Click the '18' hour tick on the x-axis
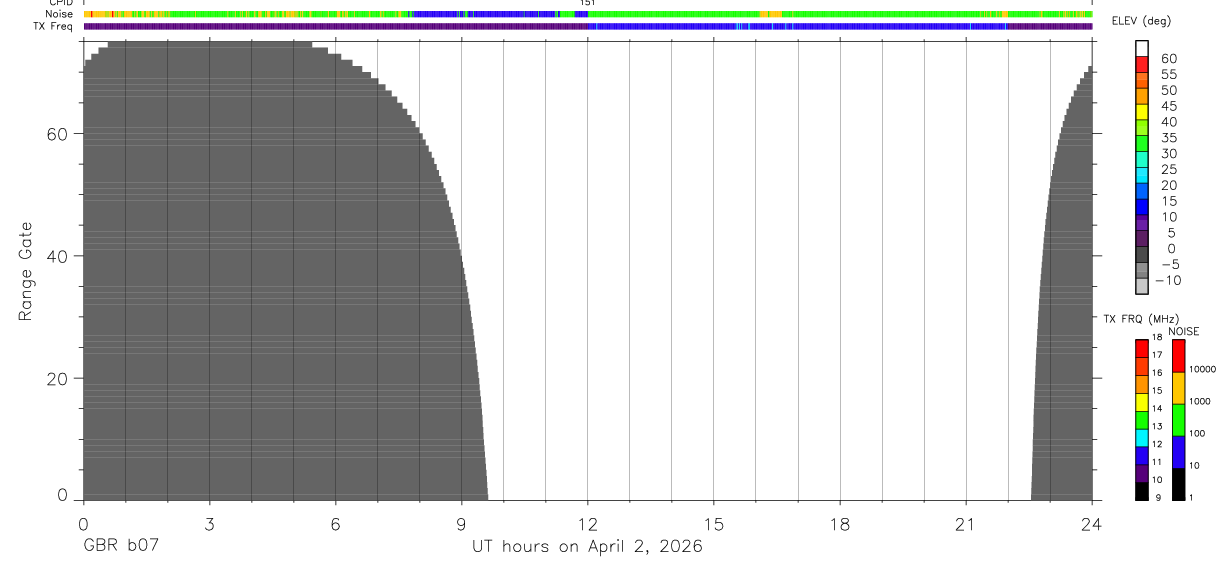Image resolution: width=1228 pixels, height=567 pixels. pyautogui.click(x=840, y=524)
